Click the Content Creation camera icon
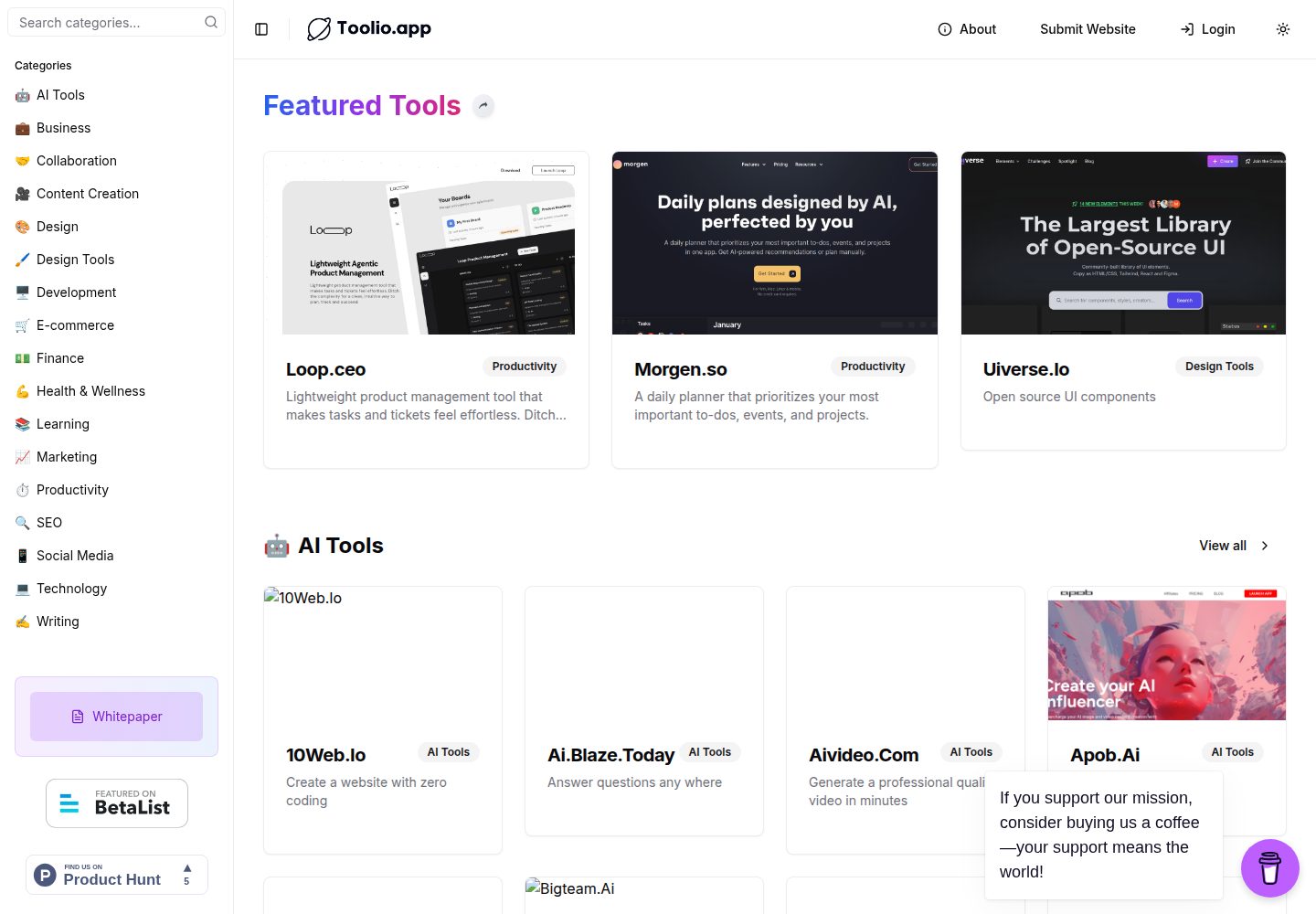The image size is (1316, 914). (23, 194)
